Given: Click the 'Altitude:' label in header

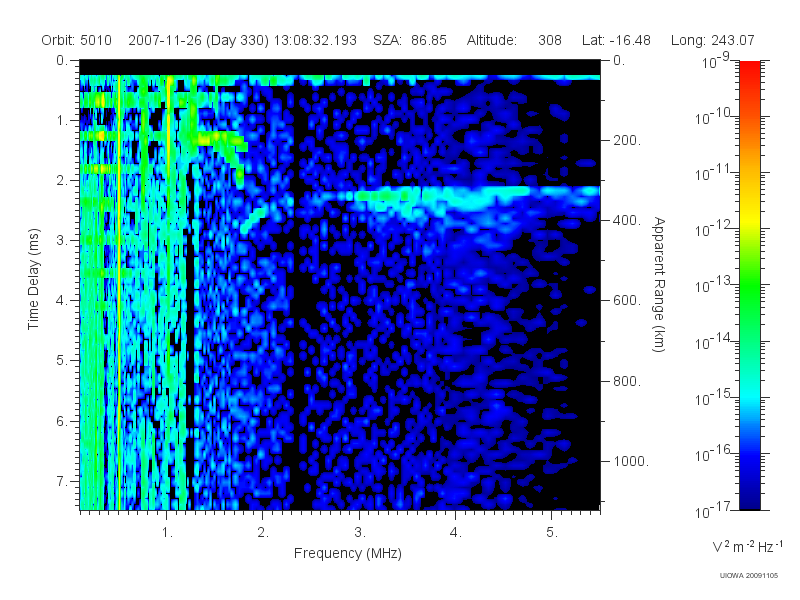Looking at the screenshot, I should (491, 40).
